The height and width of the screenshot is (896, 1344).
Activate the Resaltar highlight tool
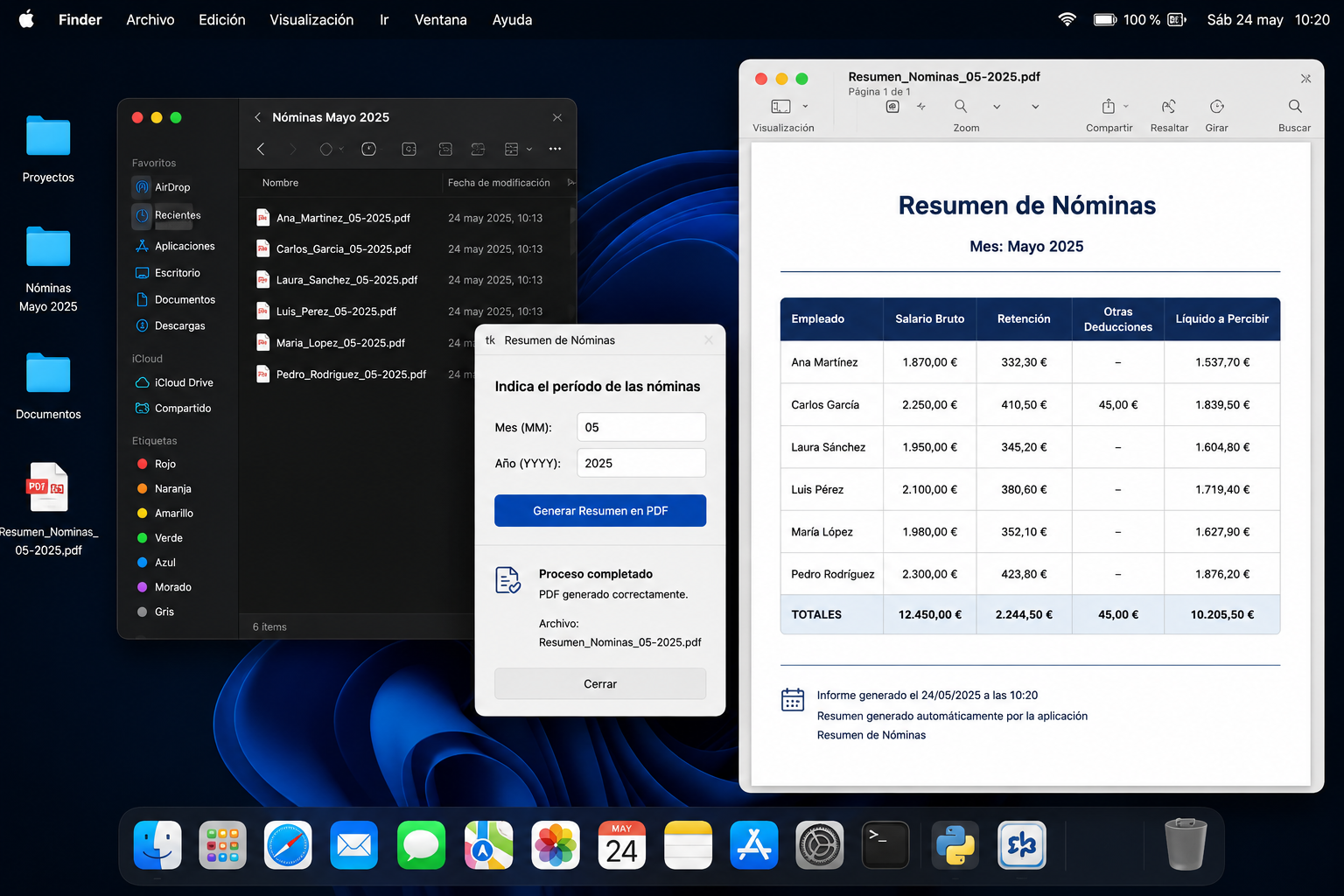tap(1168, 106)
